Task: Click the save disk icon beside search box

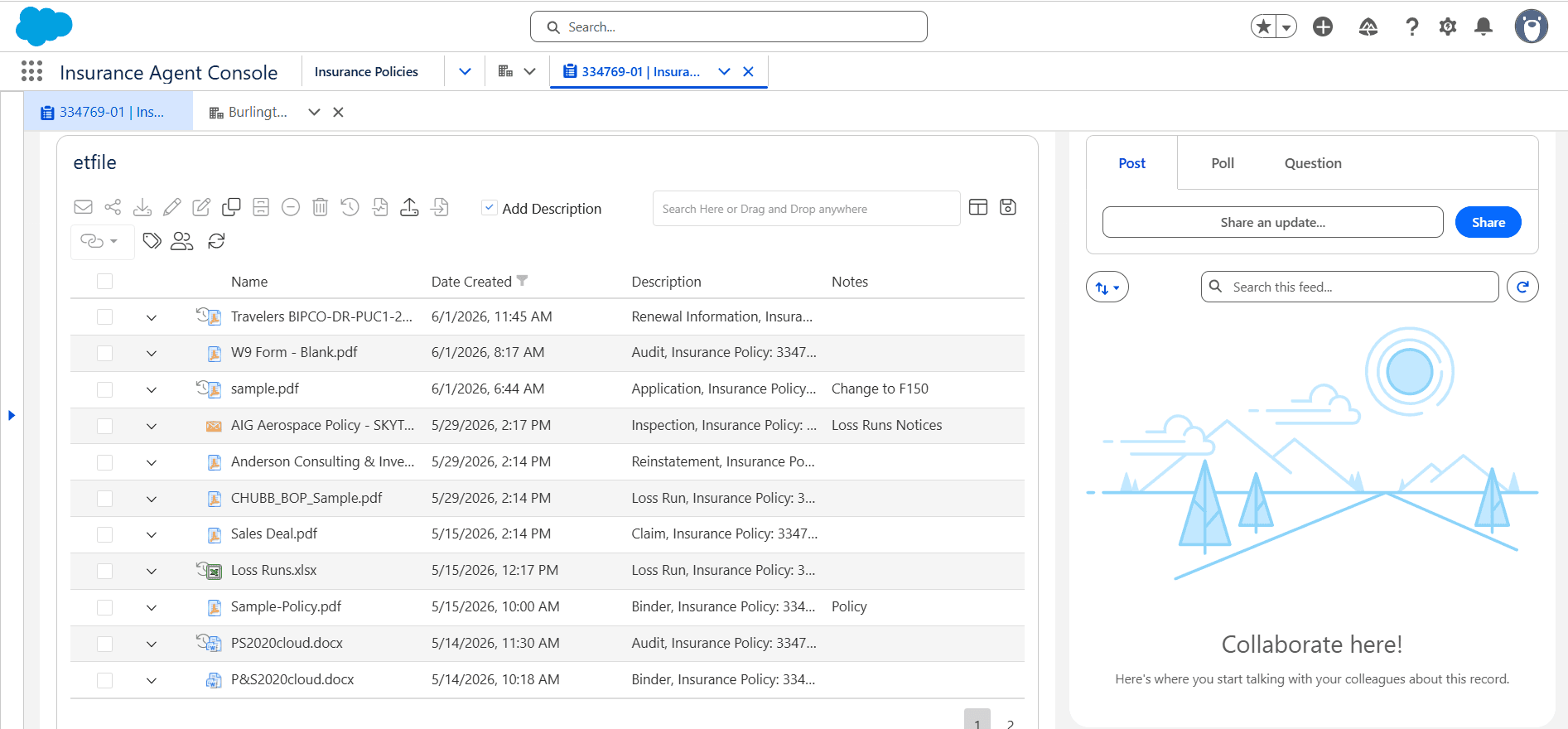Action: 1008,207
